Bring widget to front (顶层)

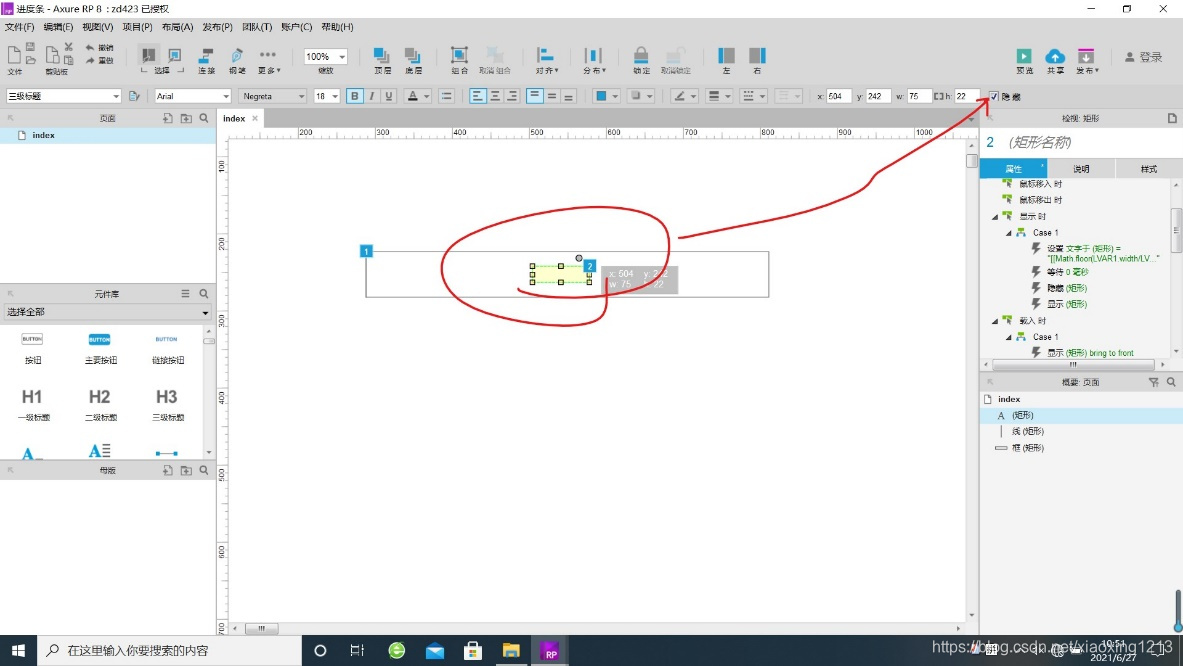(382, 60)
